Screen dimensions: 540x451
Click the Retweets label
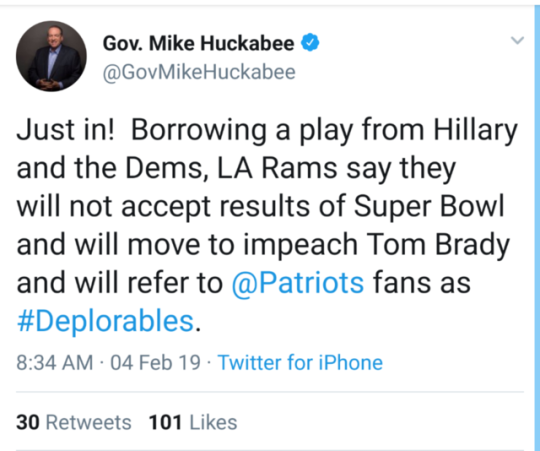(89, 422)
